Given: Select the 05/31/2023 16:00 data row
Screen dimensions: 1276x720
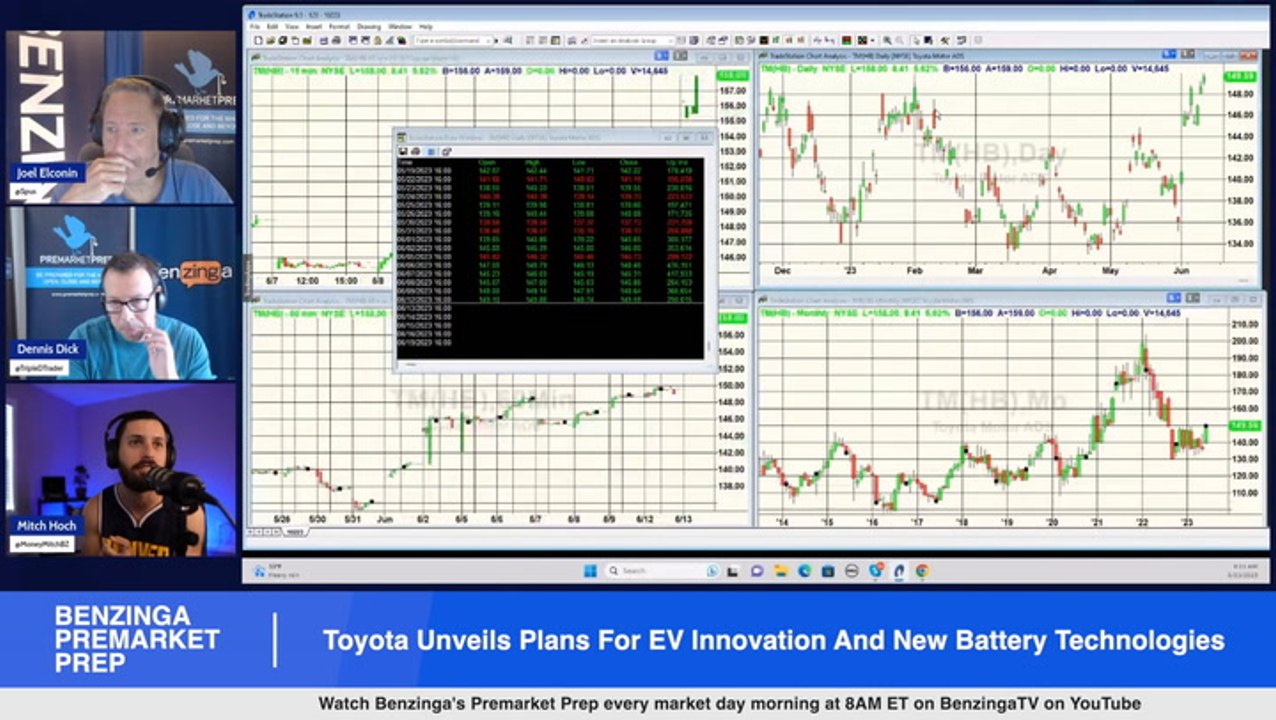Looking at the screenshot, I should pyautogui.click(x=550, y=230).
